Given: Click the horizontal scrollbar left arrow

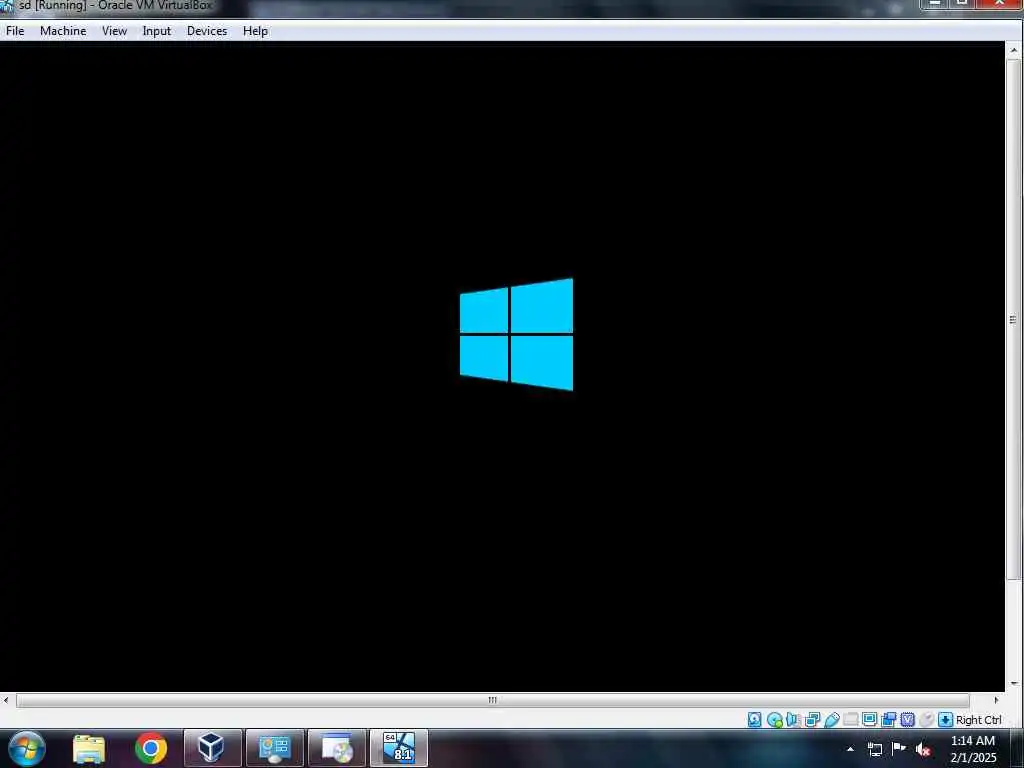Looking at the screenshot, I should click(x=6, y=700).
